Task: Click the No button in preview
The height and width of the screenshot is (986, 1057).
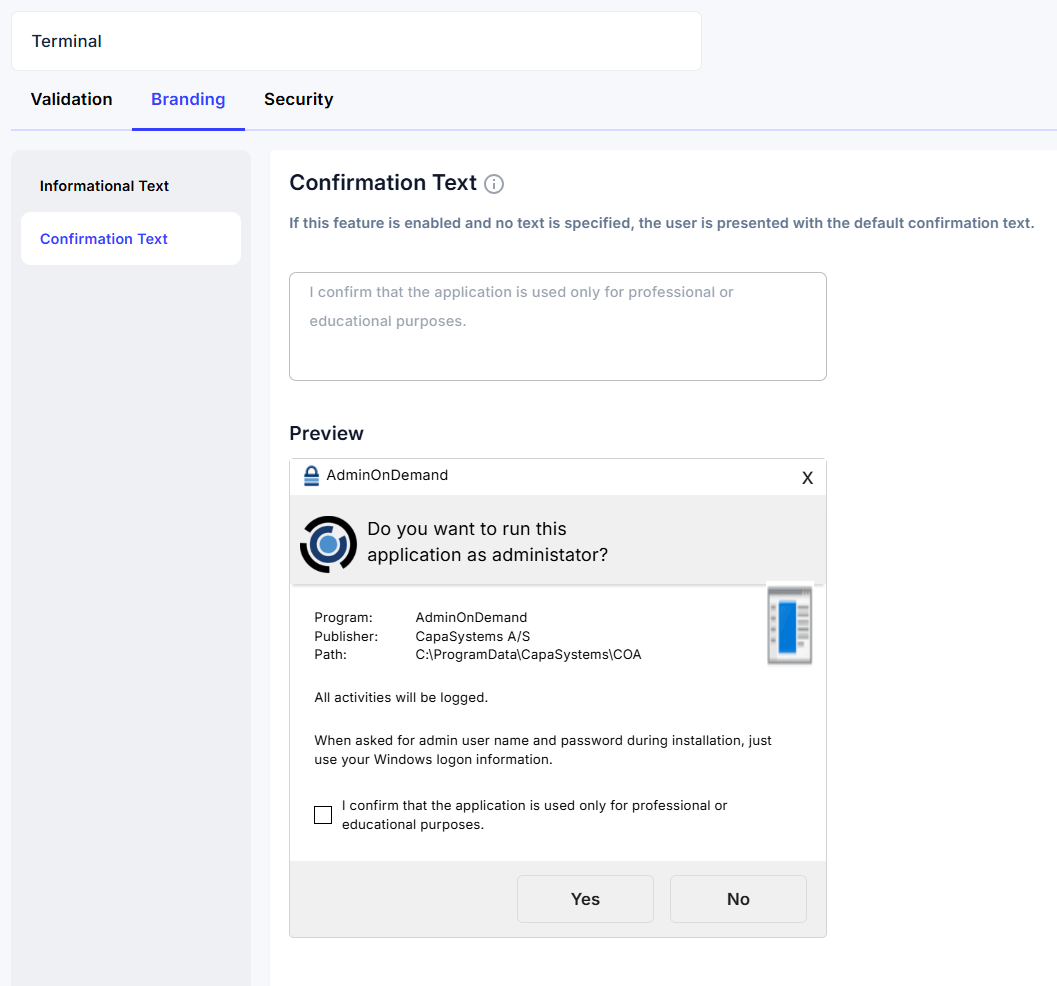Action: coord(738,899)
